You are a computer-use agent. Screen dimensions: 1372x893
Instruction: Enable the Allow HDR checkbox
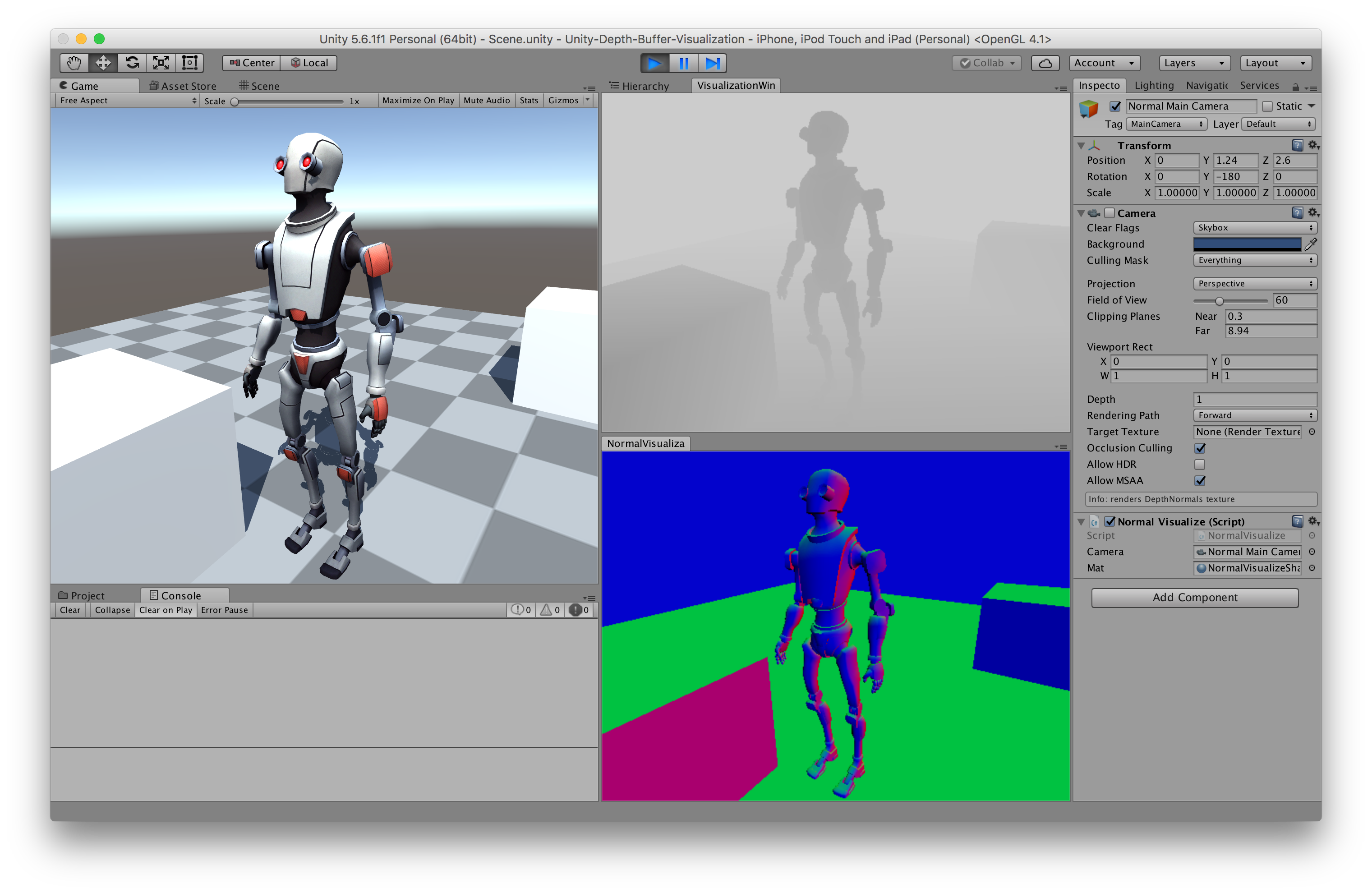pos(1200,464)
